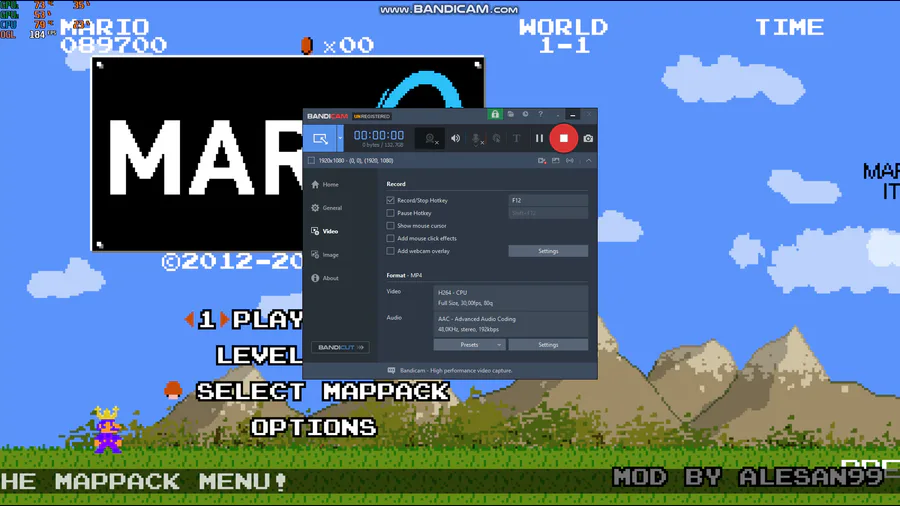Open the recording mode dropdown arrow
900x506 pixels.
pos(340,138)
